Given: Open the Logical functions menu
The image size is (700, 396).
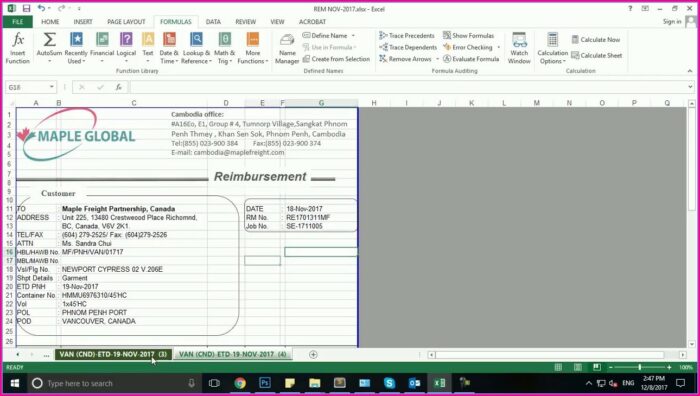Looking at the screenshot, I should [x=126, y=48].
